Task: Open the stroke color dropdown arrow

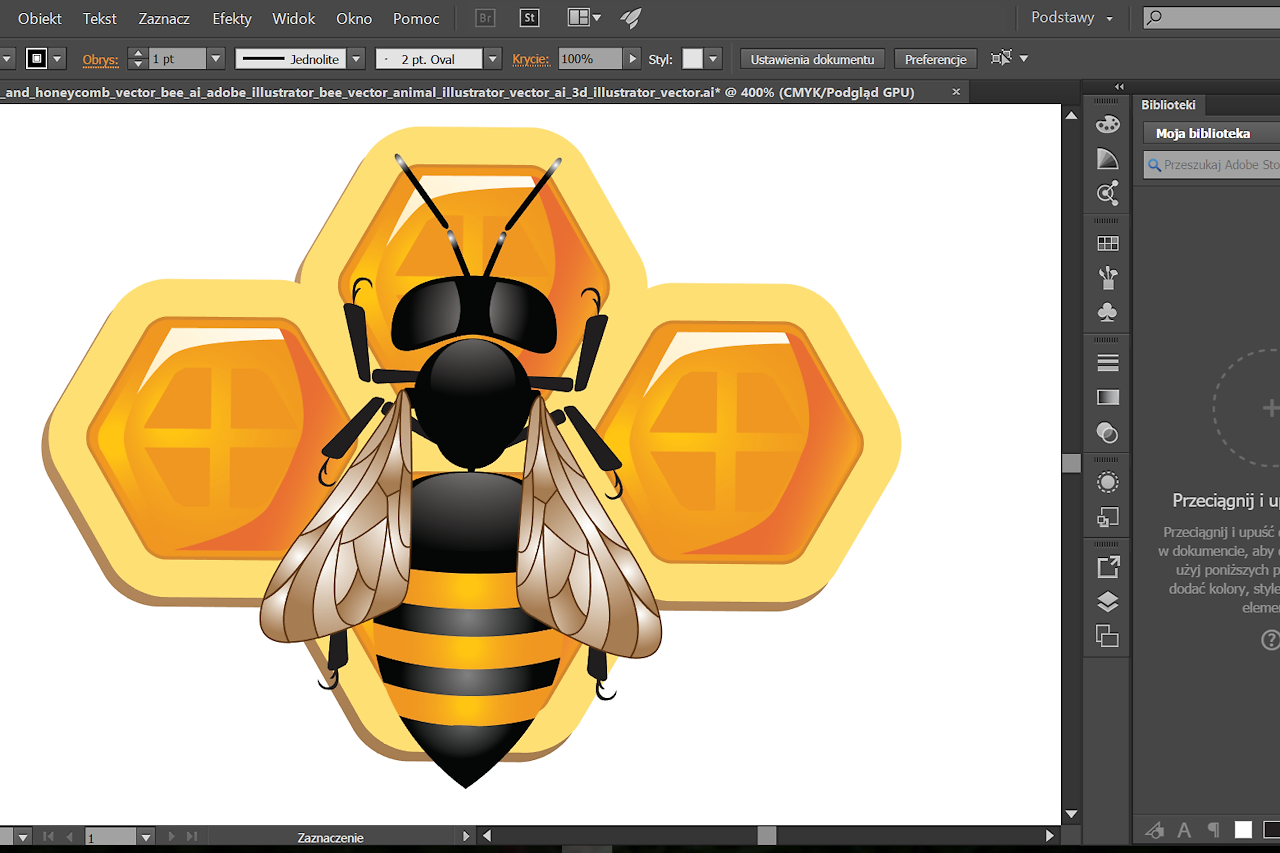Action: point(58,59)
